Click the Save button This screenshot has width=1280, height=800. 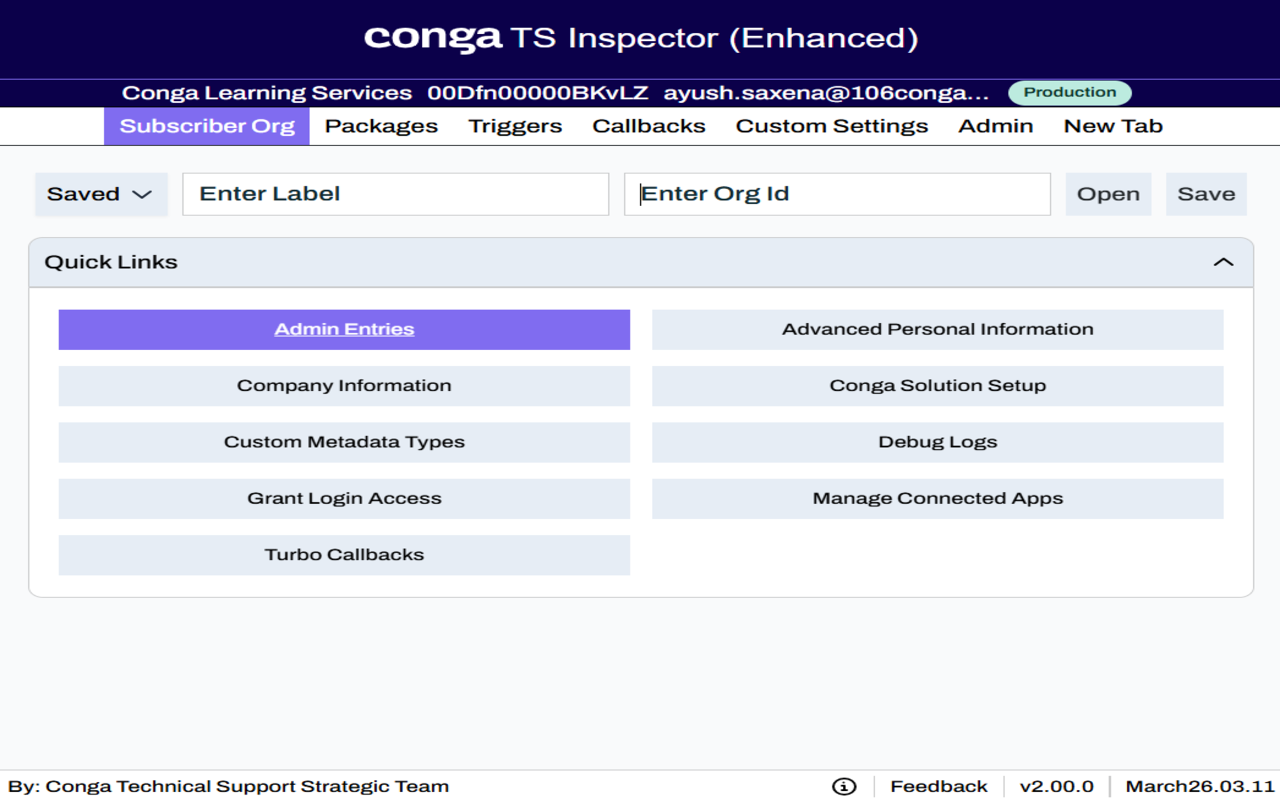coord(1206,194)
